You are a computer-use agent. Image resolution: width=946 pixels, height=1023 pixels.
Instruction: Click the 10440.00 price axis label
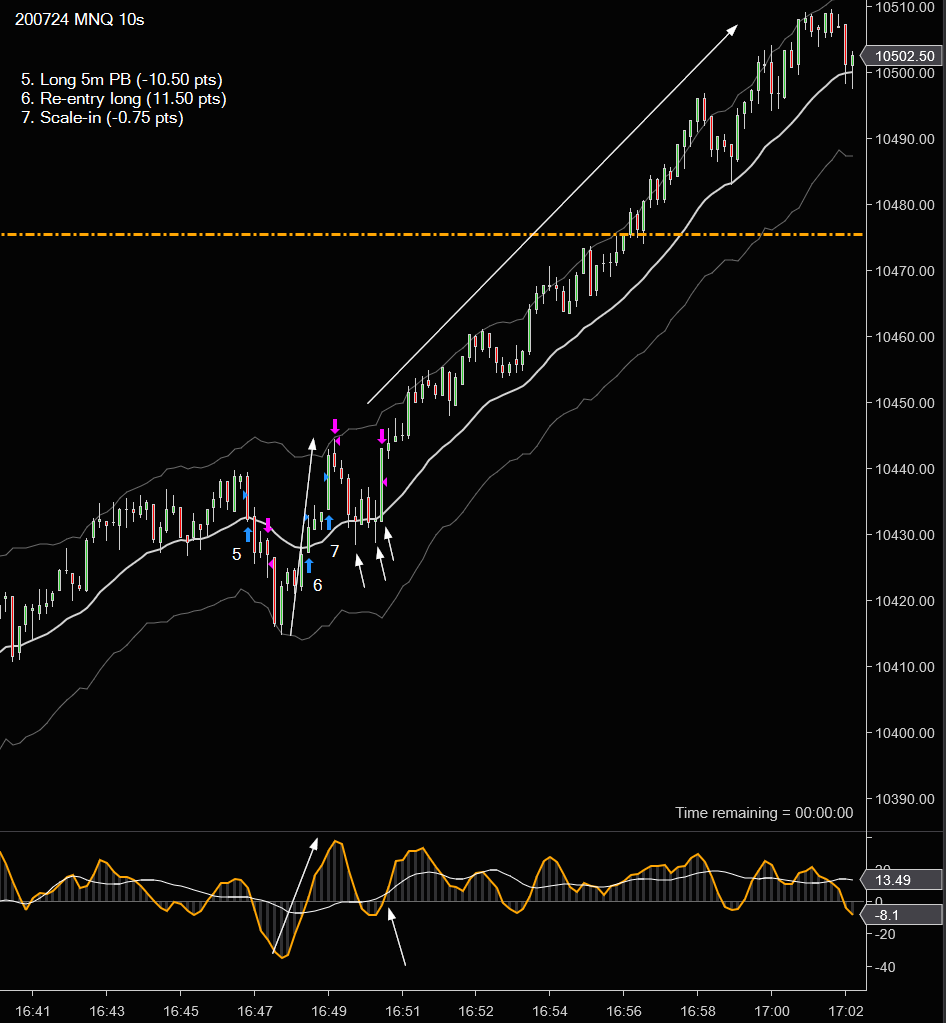click(x=904, y=468)
